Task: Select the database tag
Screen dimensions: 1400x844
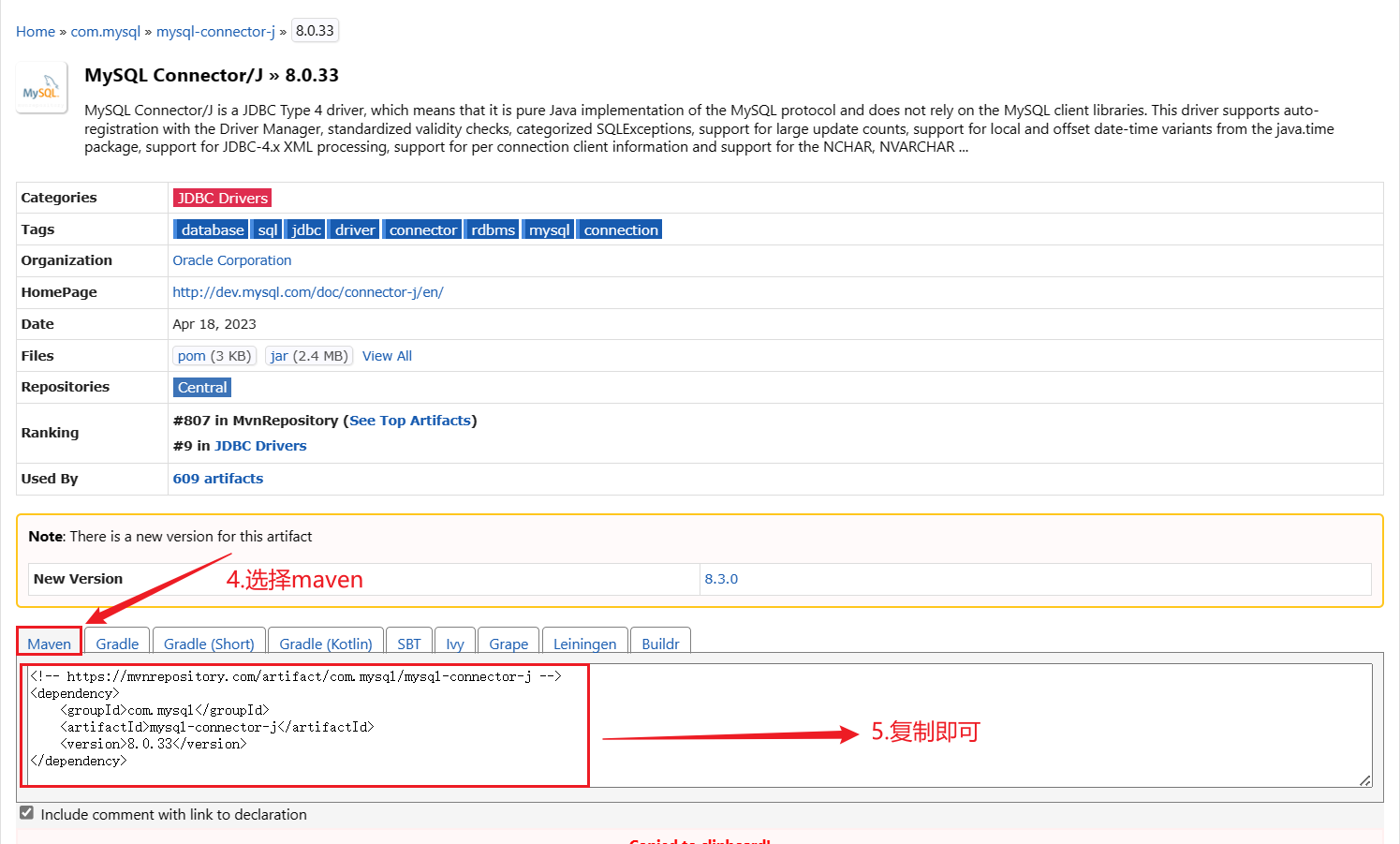Action: coord(212,230)
